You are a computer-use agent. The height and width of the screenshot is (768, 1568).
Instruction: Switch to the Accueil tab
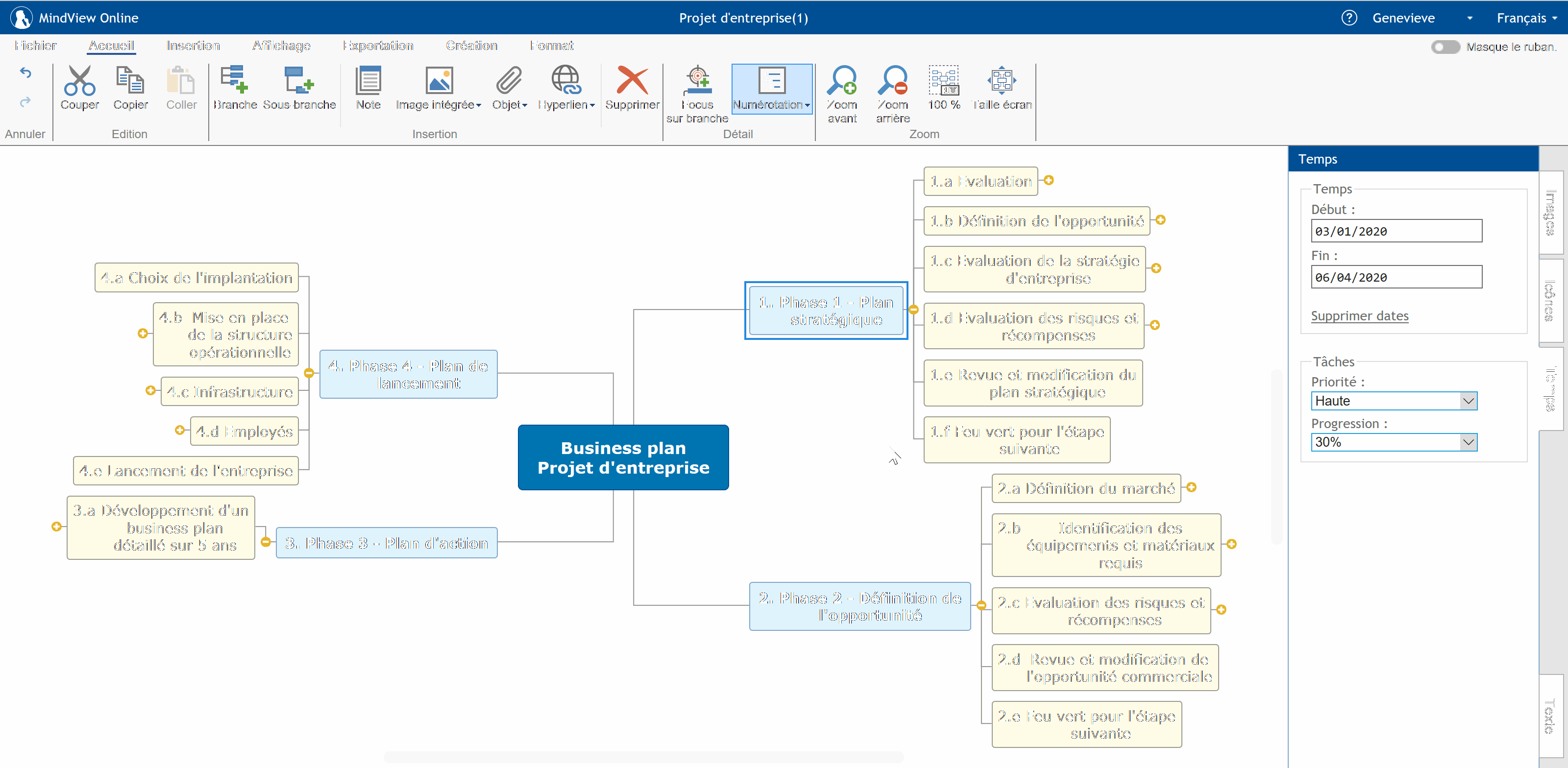point(111,46)
